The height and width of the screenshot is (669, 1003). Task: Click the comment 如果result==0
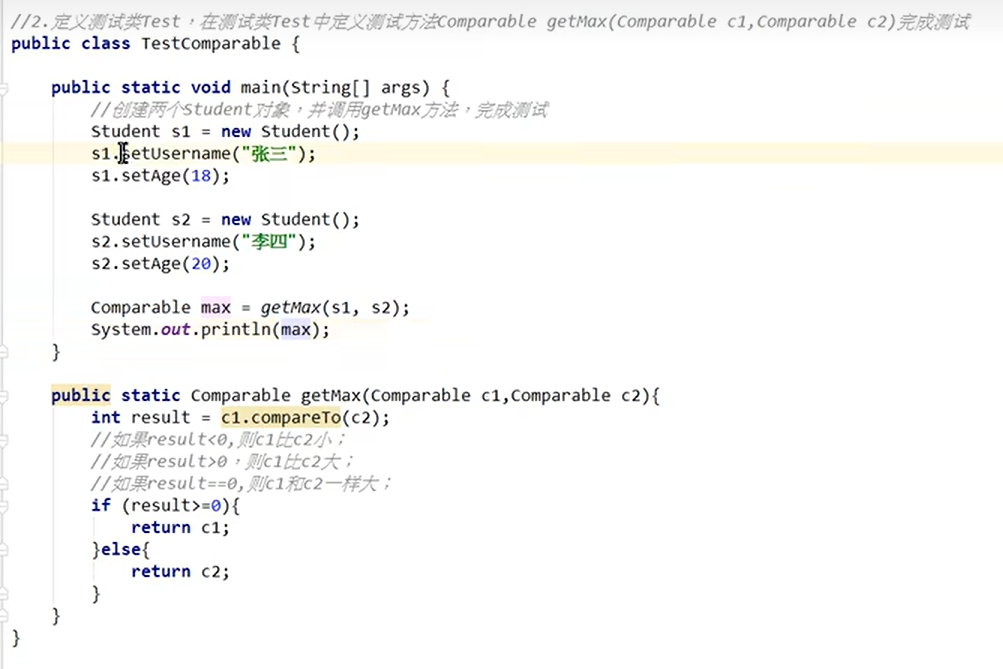[241, 484]
